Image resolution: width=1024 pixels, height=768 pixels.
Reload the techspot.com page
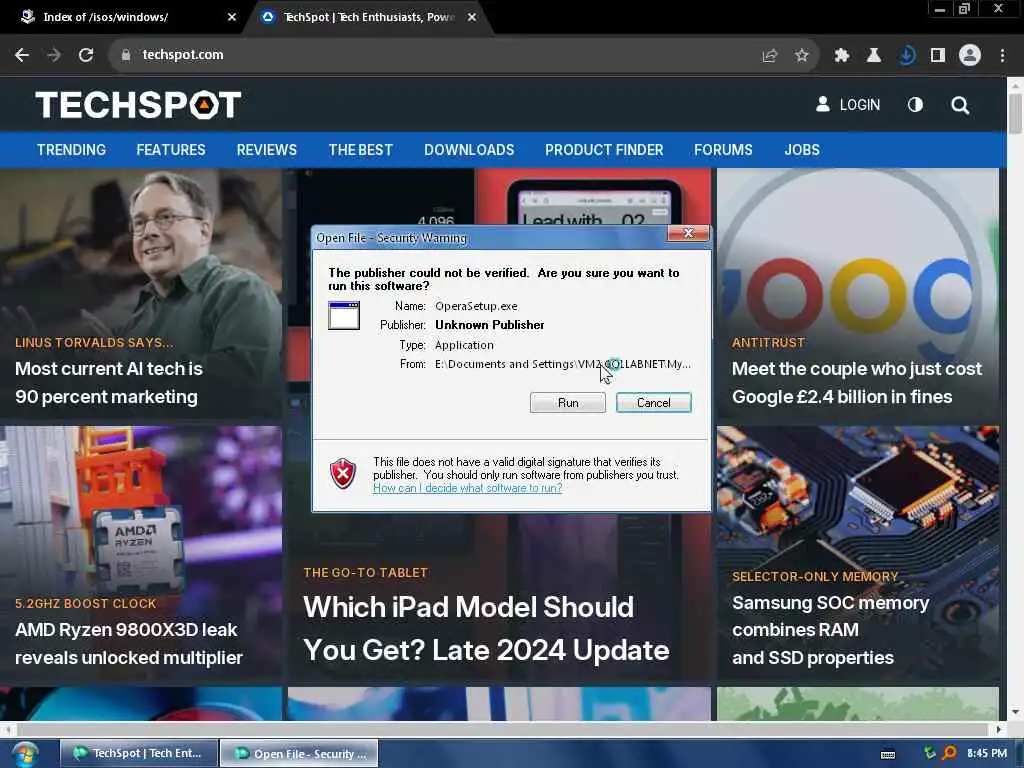(86, 56)
